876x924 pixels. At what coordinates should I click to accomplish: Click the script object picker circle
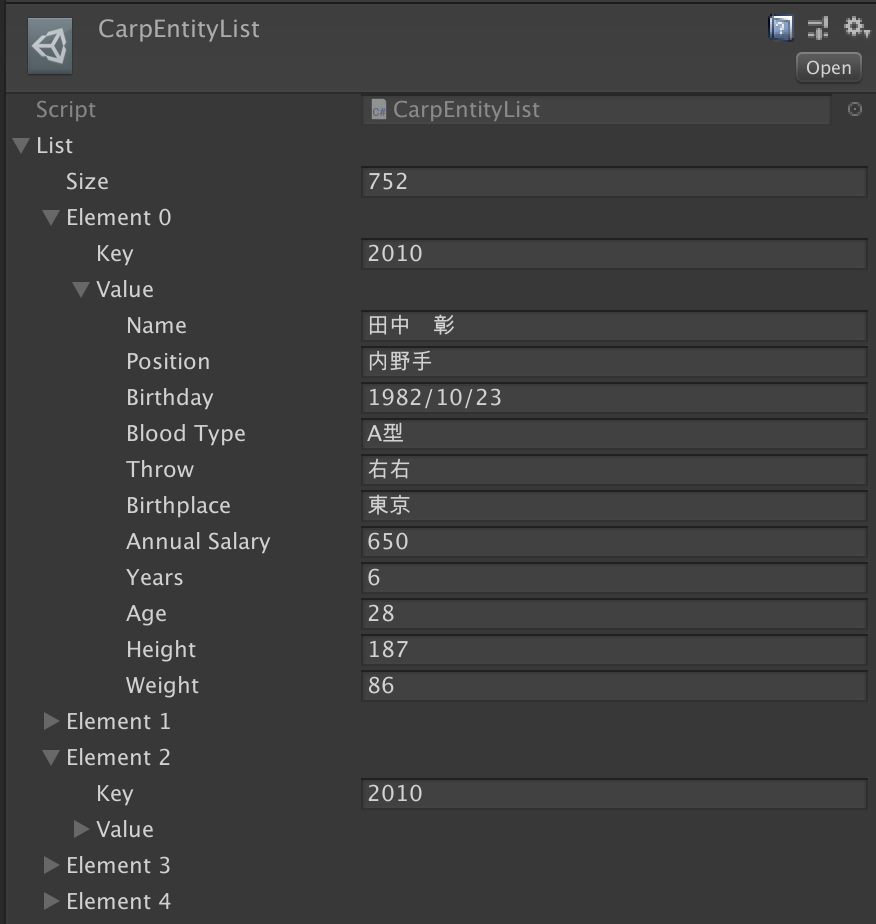point(855,109)
